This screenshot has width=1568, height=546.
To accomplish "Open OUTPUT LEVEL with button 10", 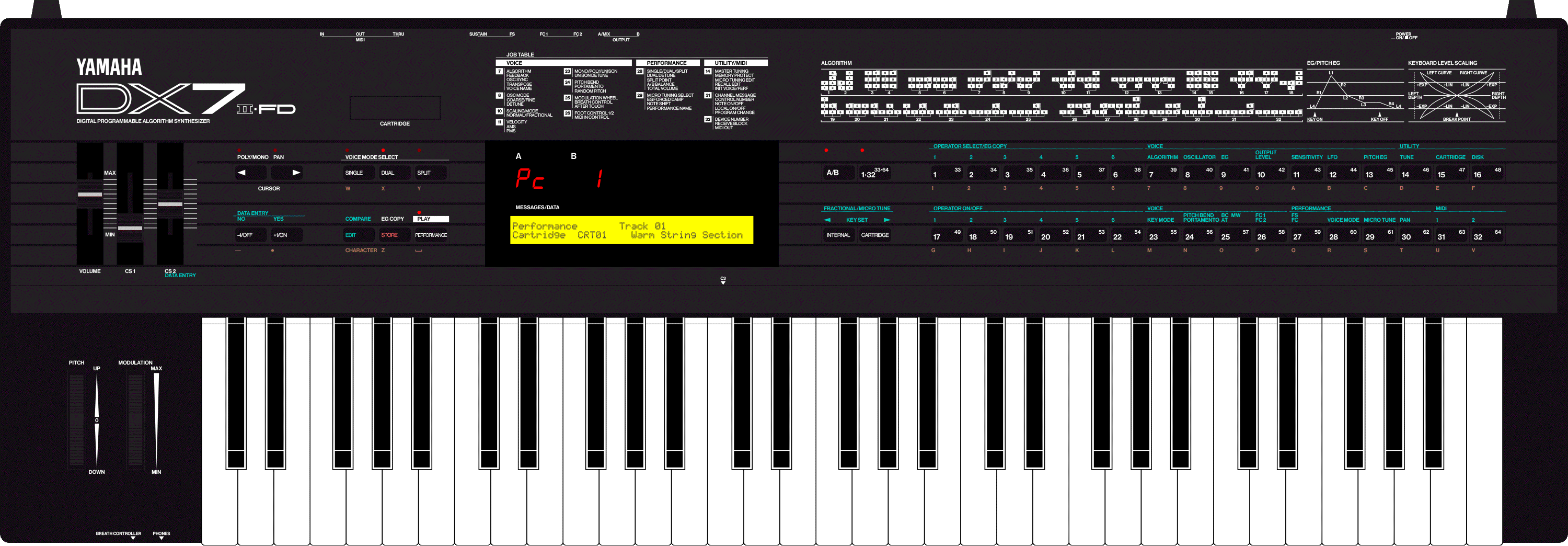I will [x=1271, y=174].
